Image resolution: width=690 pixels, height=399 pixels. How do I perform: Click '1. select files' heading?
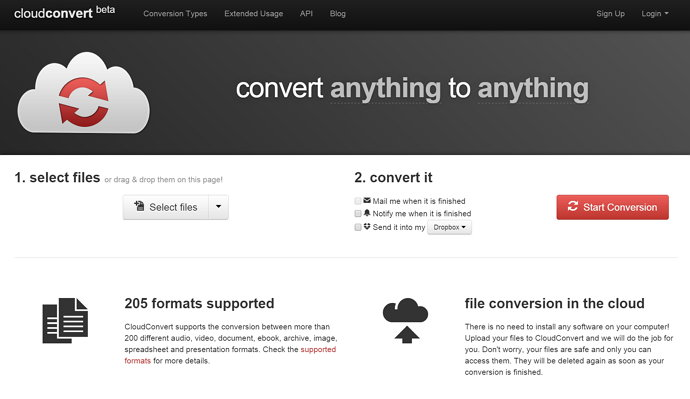pos(57,177)
